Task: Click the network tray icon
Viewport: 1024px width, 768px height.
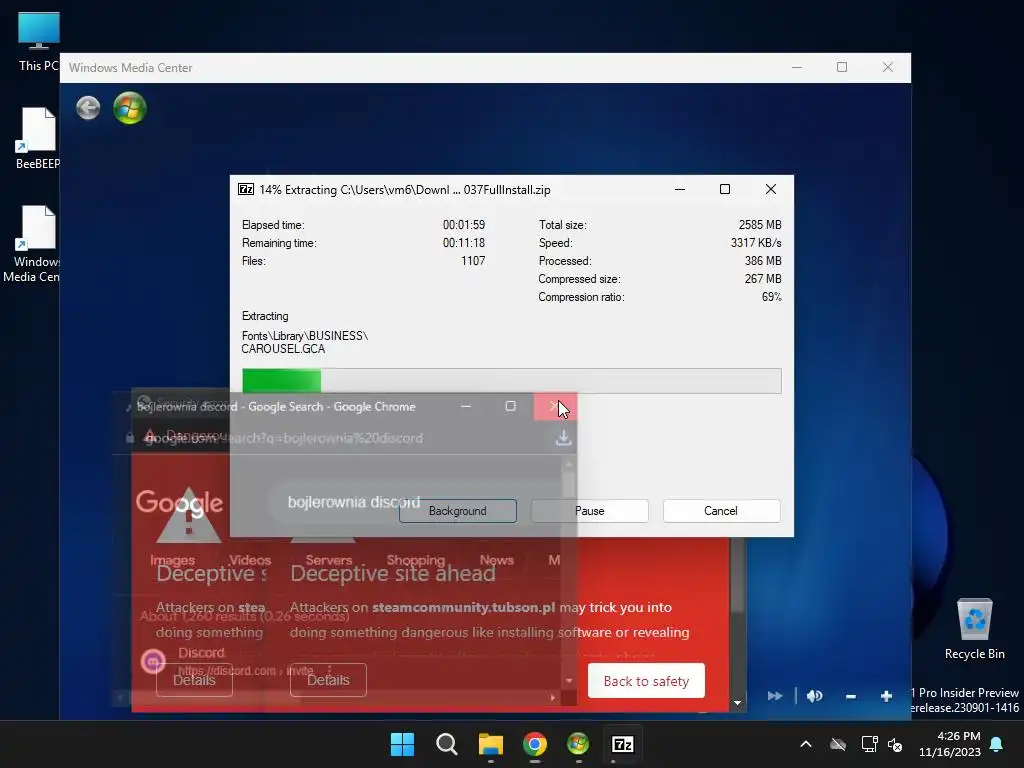Action: pos(869,744)
